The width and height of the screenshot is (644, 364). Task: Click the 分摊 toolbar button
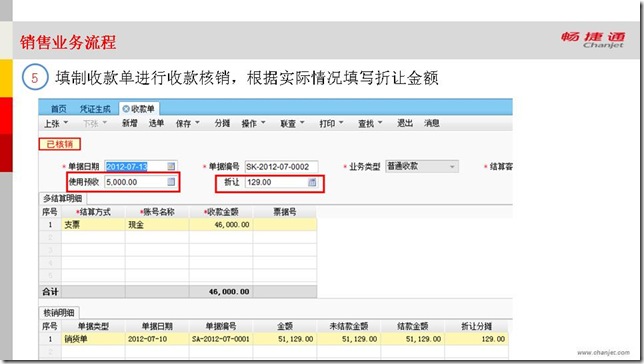[222, 123]
